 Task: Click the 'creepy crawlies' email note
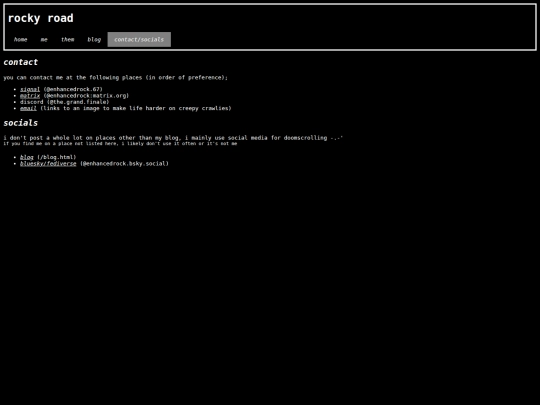(x=136, y=108)
